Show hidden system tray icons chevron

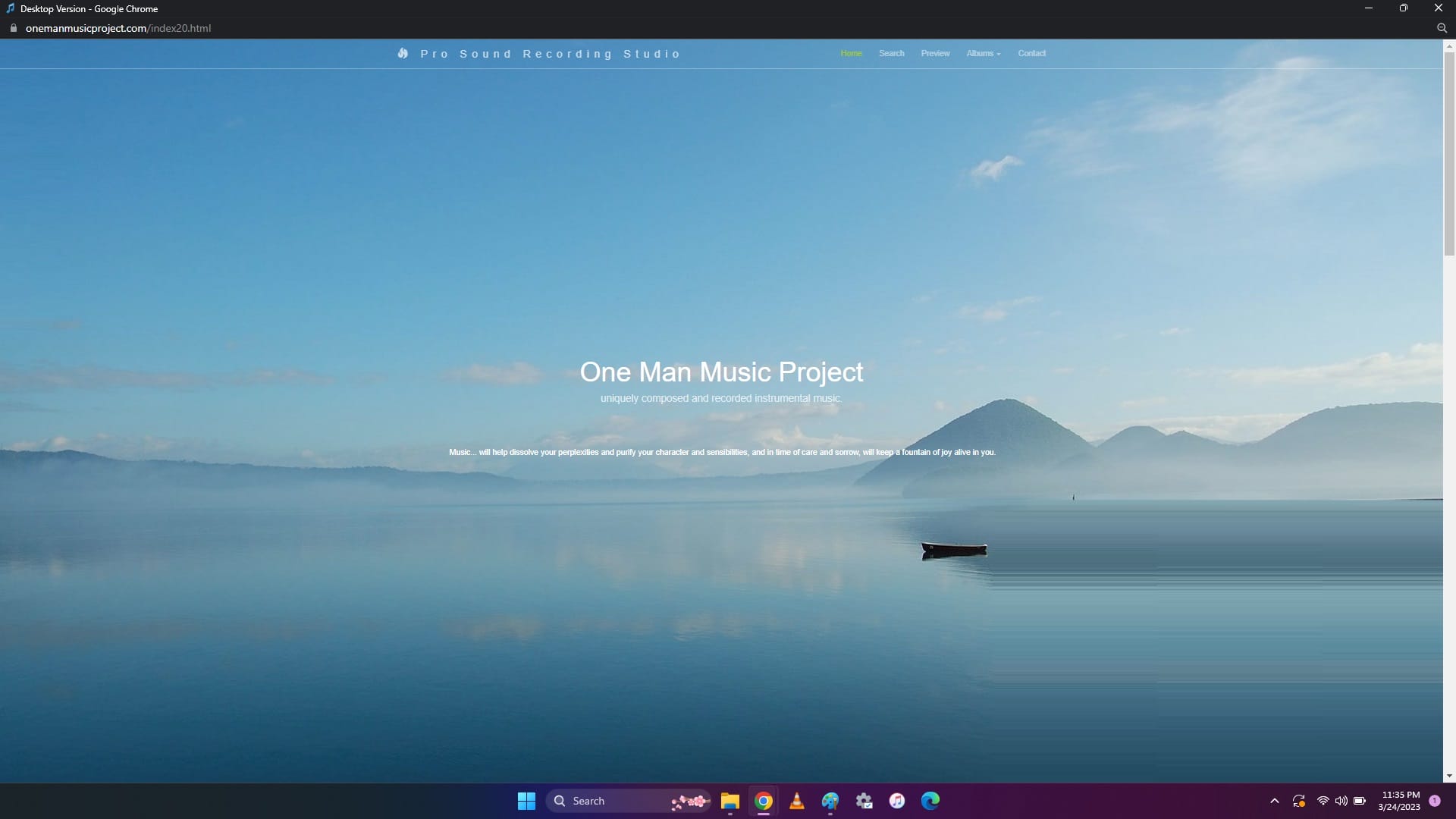[1274, 801]
